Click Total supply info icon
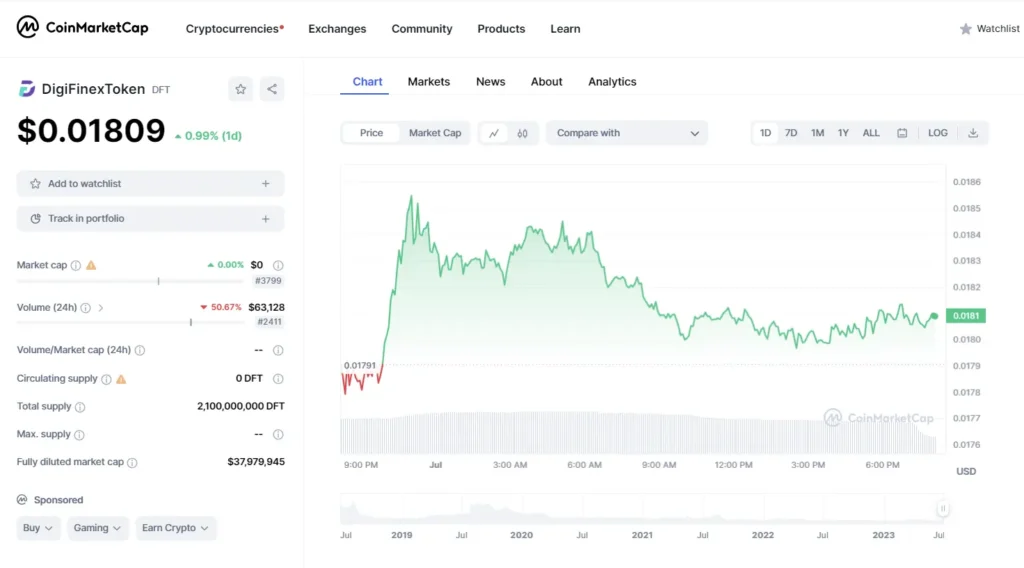Viewport: 1024px width, 568px height. coord(80,407)
